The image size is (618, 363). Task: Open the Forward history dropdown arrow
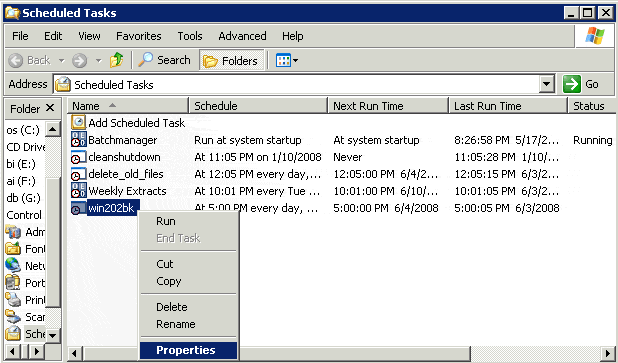click(x=99, y=61)
